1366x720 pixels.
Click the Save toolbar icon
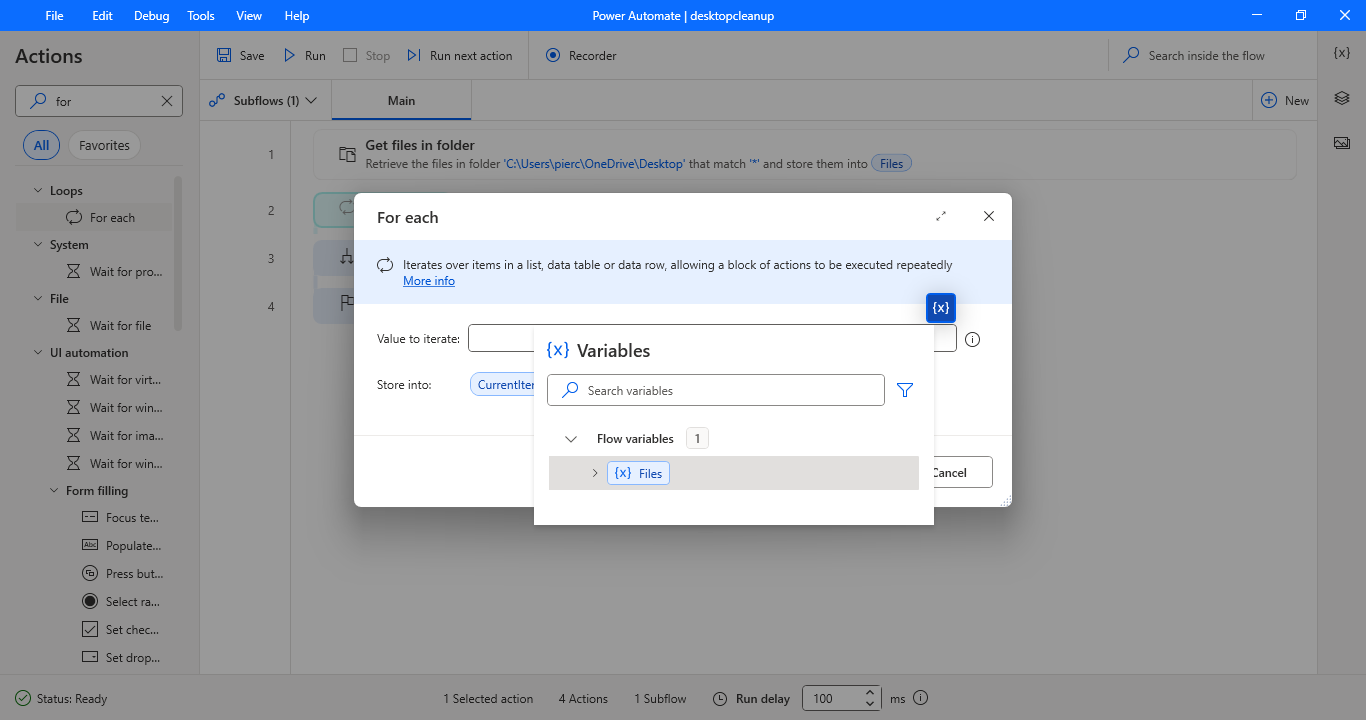tap(225, 56)
